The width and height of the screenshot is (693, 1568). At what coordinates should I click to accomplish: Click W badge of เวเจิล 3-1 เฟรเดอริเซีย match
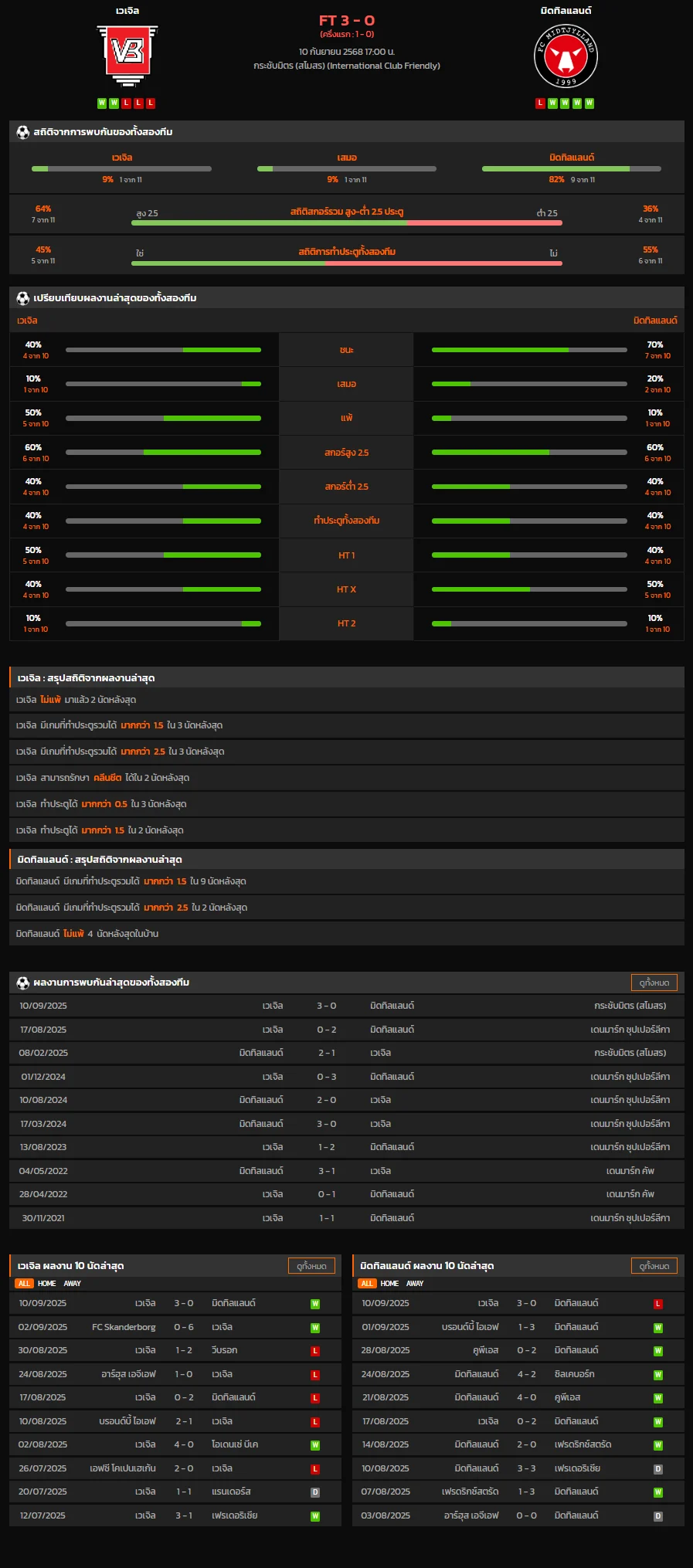click(x=315, y=1516)
